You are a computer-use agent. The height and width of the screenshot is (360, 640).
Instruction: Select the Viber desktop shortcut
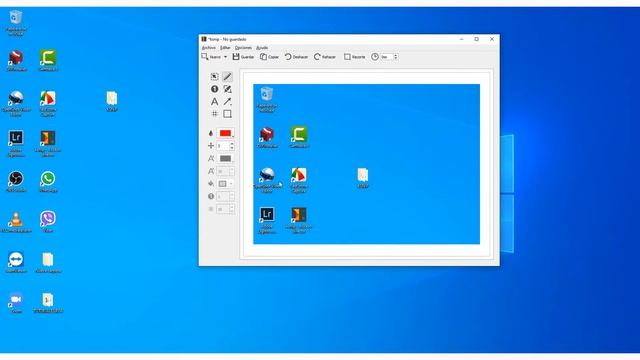coord(48,222)
